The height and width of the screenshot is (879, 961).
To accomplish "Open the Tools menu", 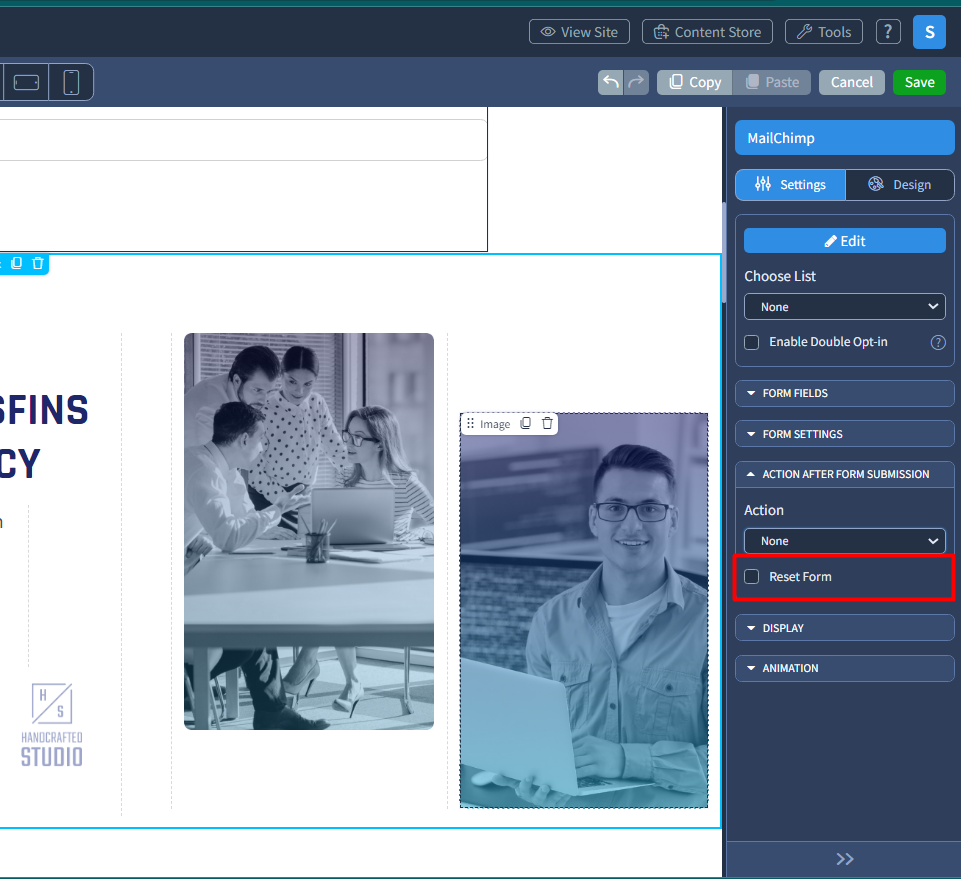I will [824, 32].
